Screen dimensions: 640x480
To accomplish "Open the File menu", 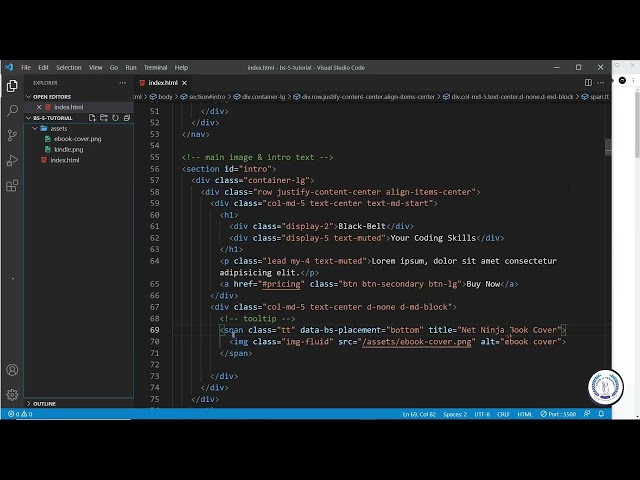I will click(x=26, y=68).
